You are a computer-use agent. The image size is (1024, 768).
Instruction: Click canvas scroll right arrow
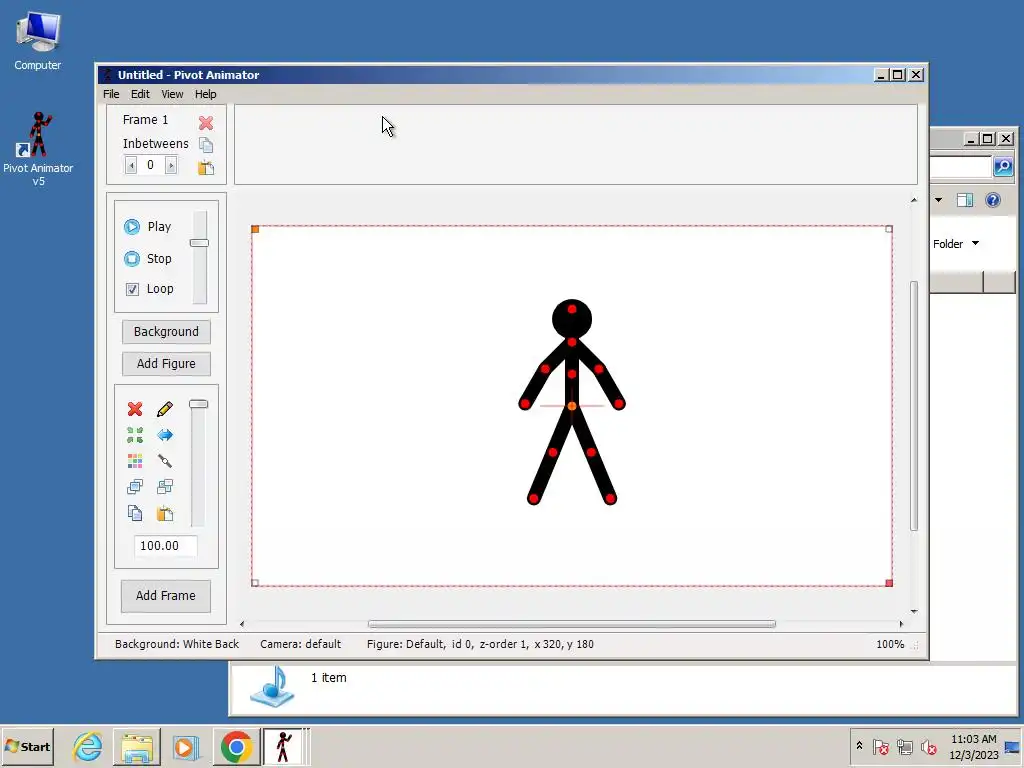tap(901, 624)
